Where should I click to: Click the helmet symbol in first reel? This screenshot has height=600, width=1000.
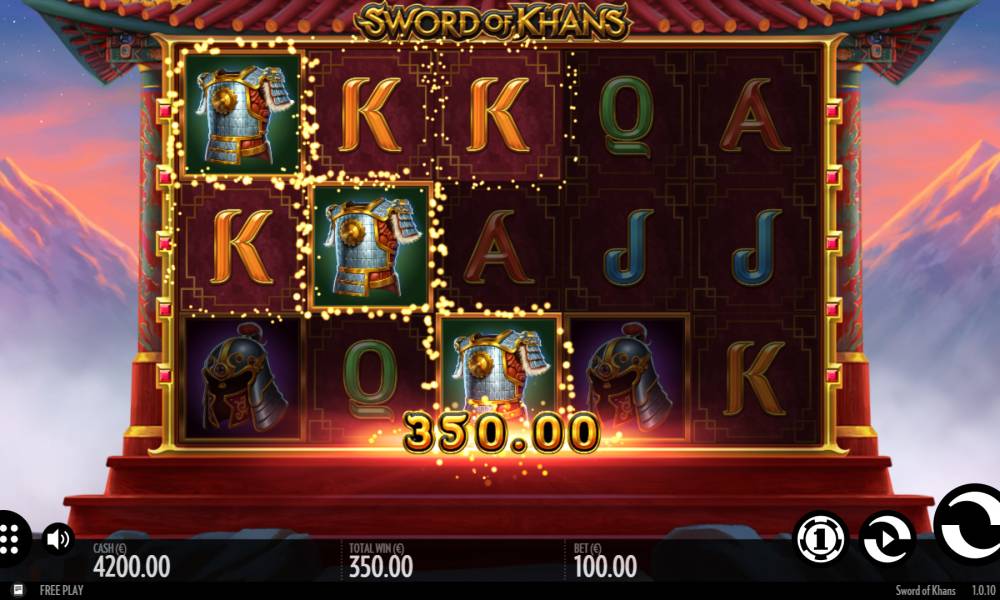(x=242, y=376)
